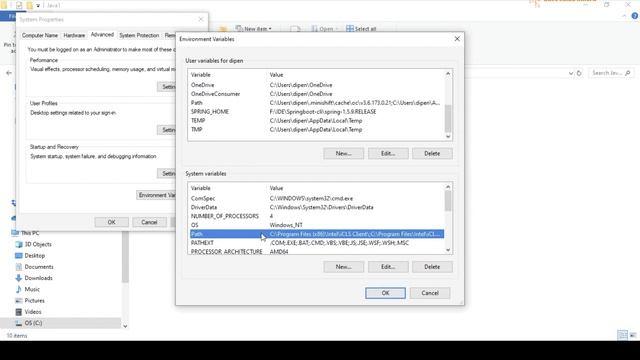Open Computer Name tab in System Properties
The image size is (640, 360).
[40, 36]
